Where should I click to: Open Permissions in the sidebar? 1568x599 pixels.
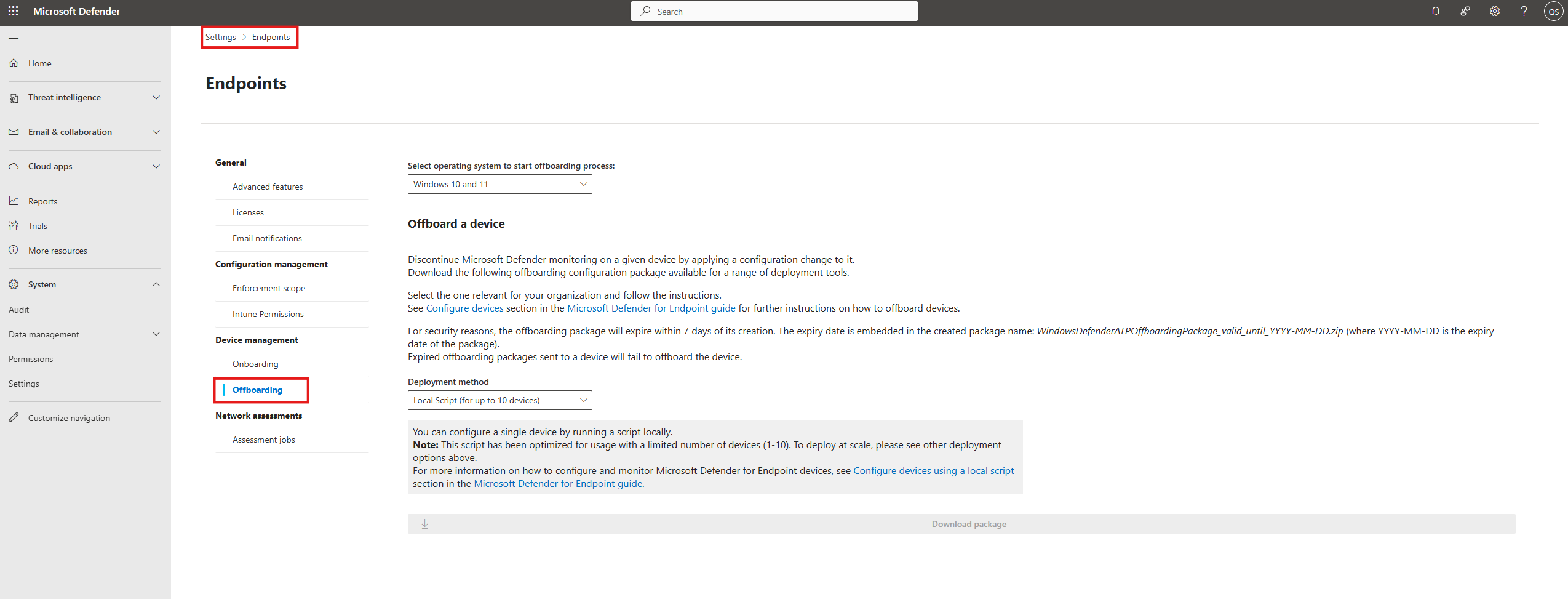click(x=31, y=359)
